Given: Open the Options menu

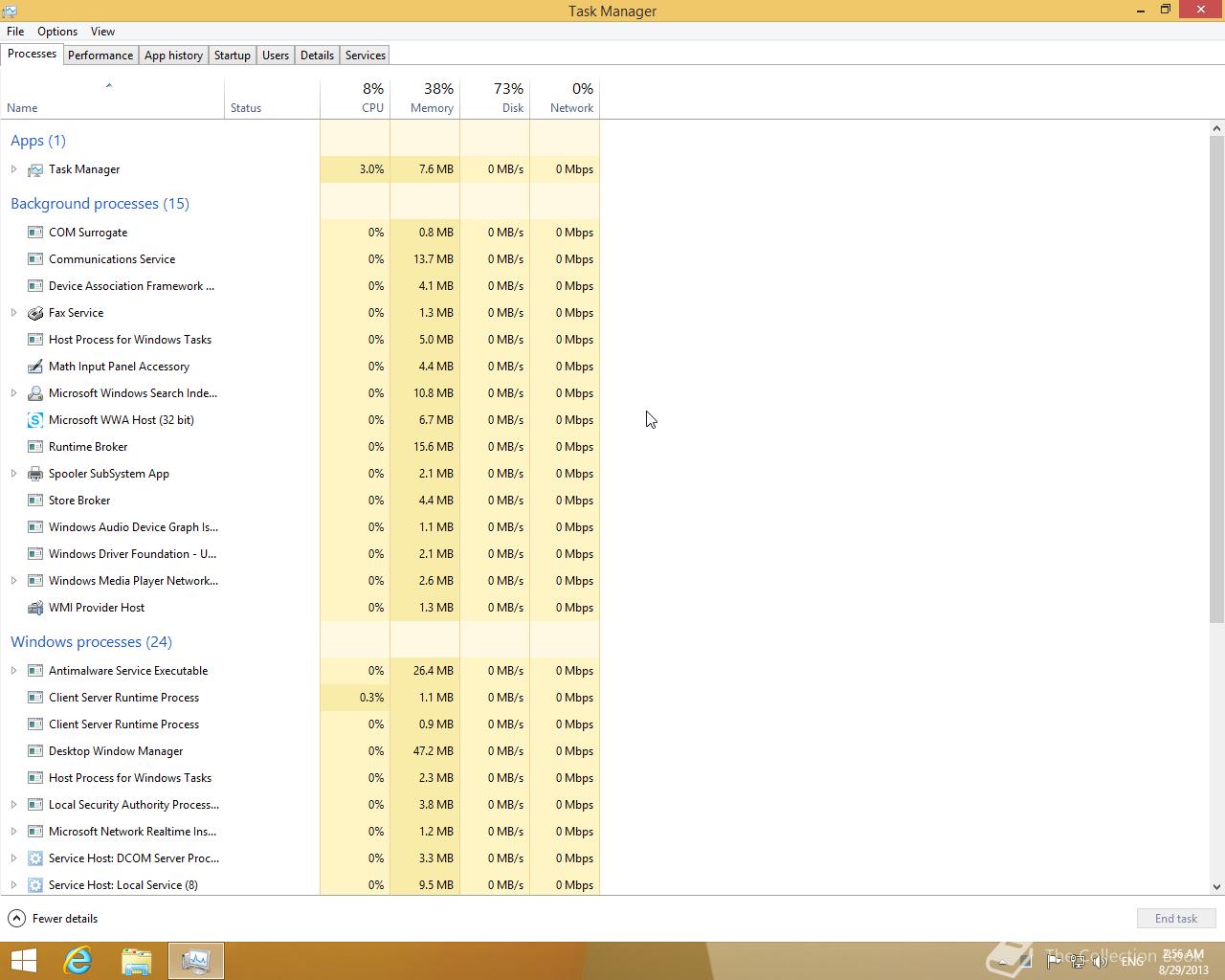Looking at the screenshot, I should coord(57,32).
